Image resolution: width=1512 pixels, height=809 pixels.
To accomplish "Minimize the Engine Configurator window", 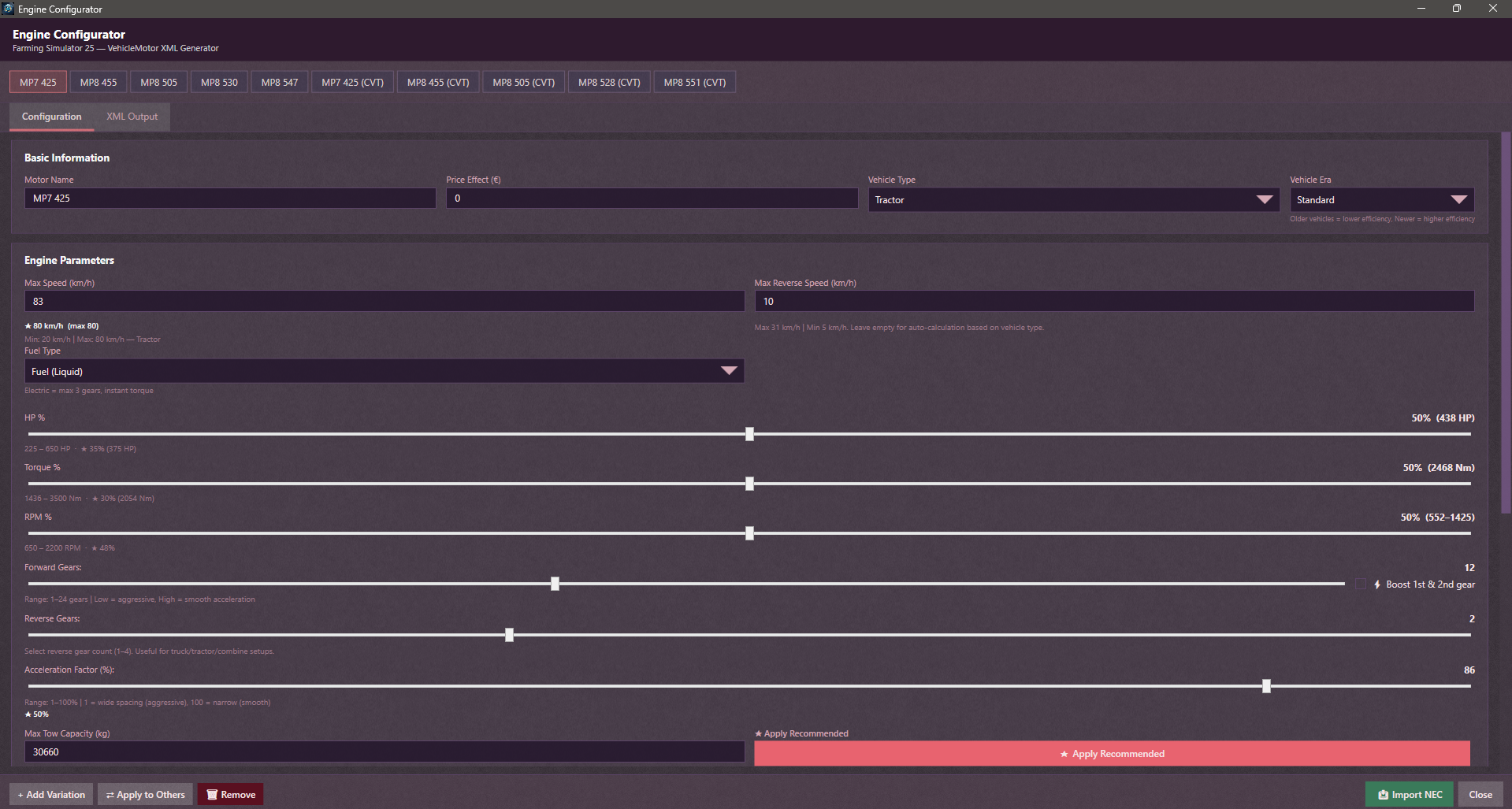I will pyautogui.click(x=1421, y=9).
